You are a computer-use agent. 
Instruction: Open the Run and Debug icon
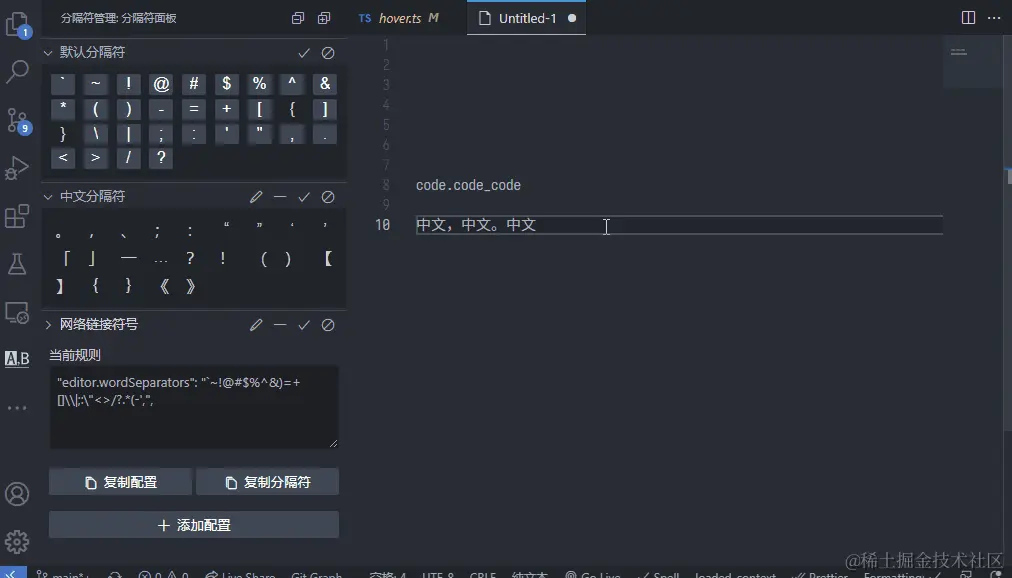pyautogui.click(x=17, y=167)
